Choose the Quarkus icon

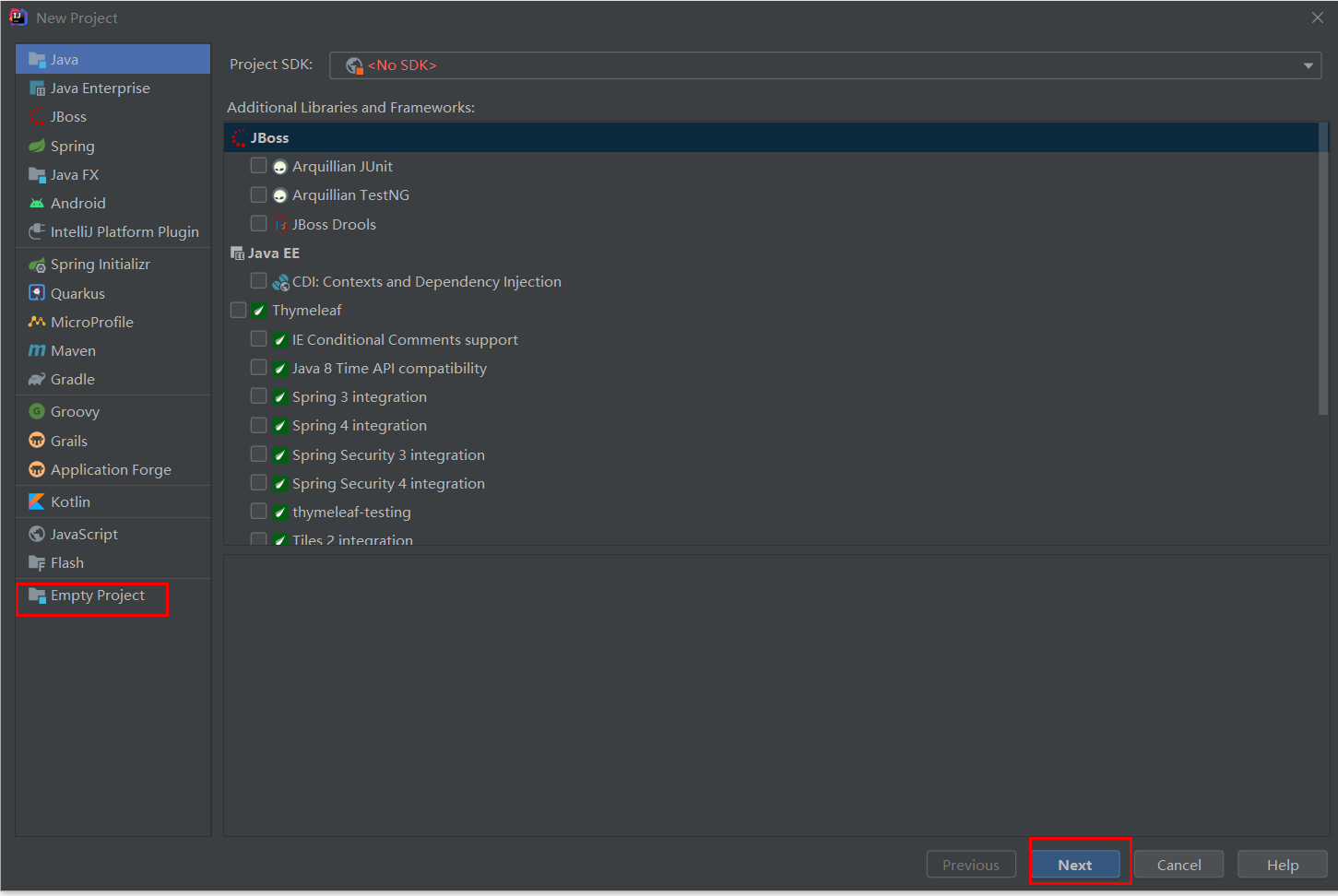37,293
